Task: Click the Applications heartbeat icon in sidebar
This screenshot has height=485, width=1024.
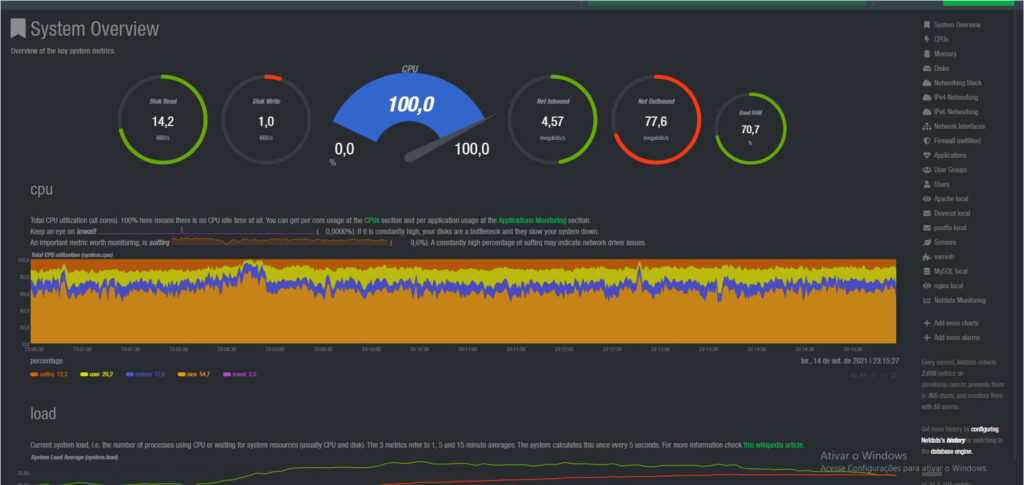Action: point(926,155)
